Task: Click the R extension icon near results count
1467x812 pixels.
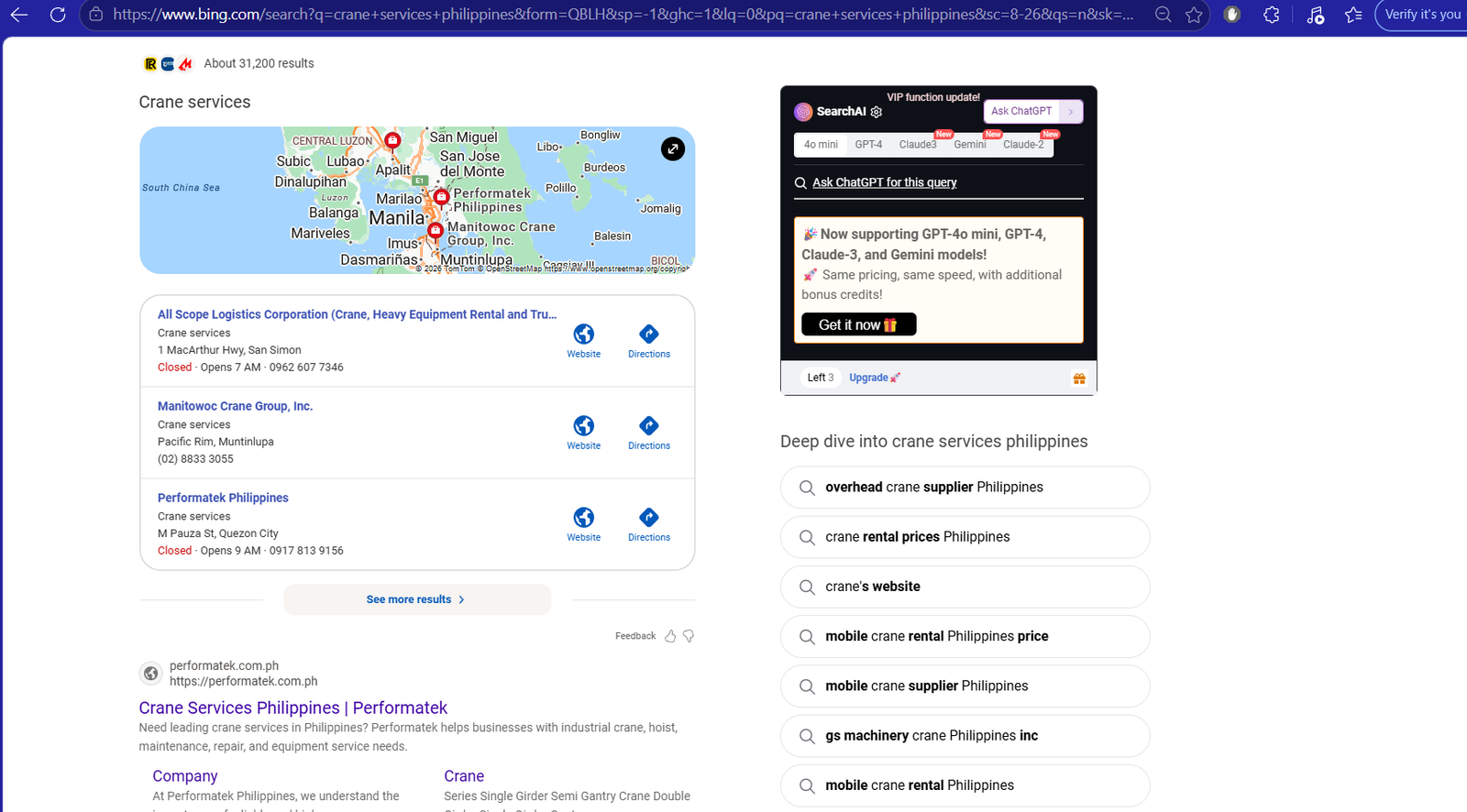Action: (150, 63)
